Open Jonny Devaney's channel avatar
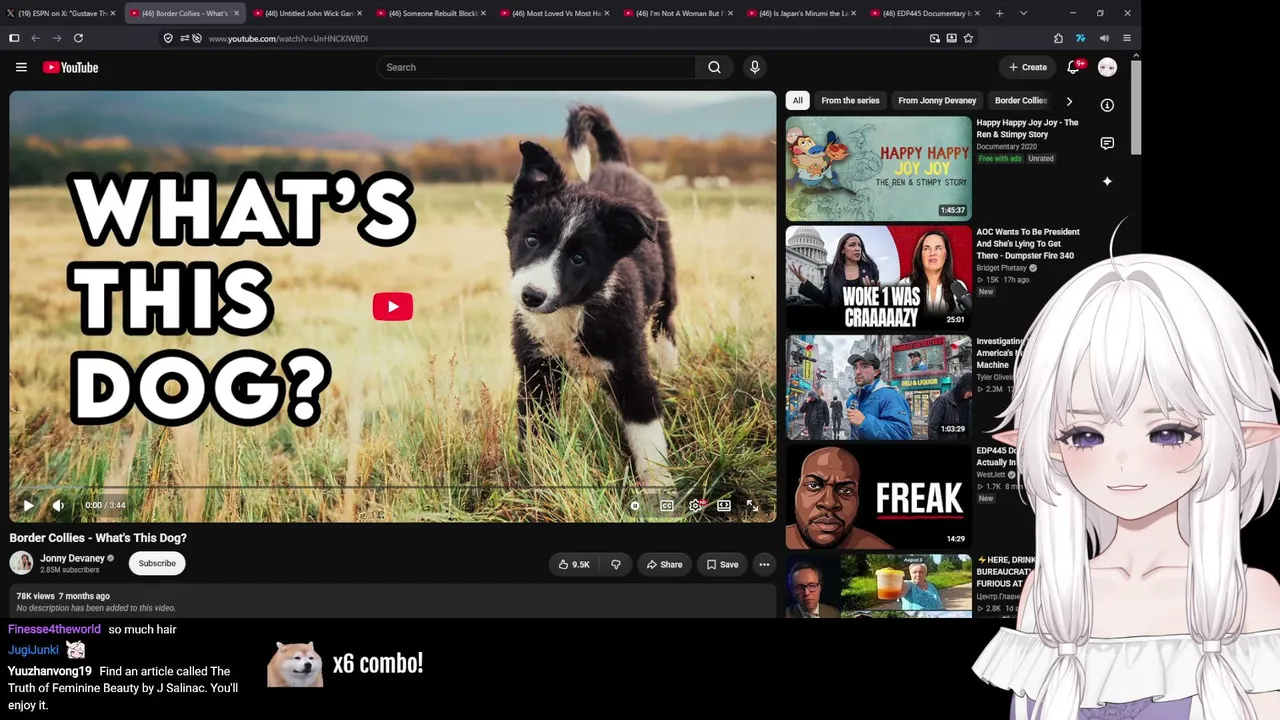This screenshot has width=1280, height=720. point(21,563)
